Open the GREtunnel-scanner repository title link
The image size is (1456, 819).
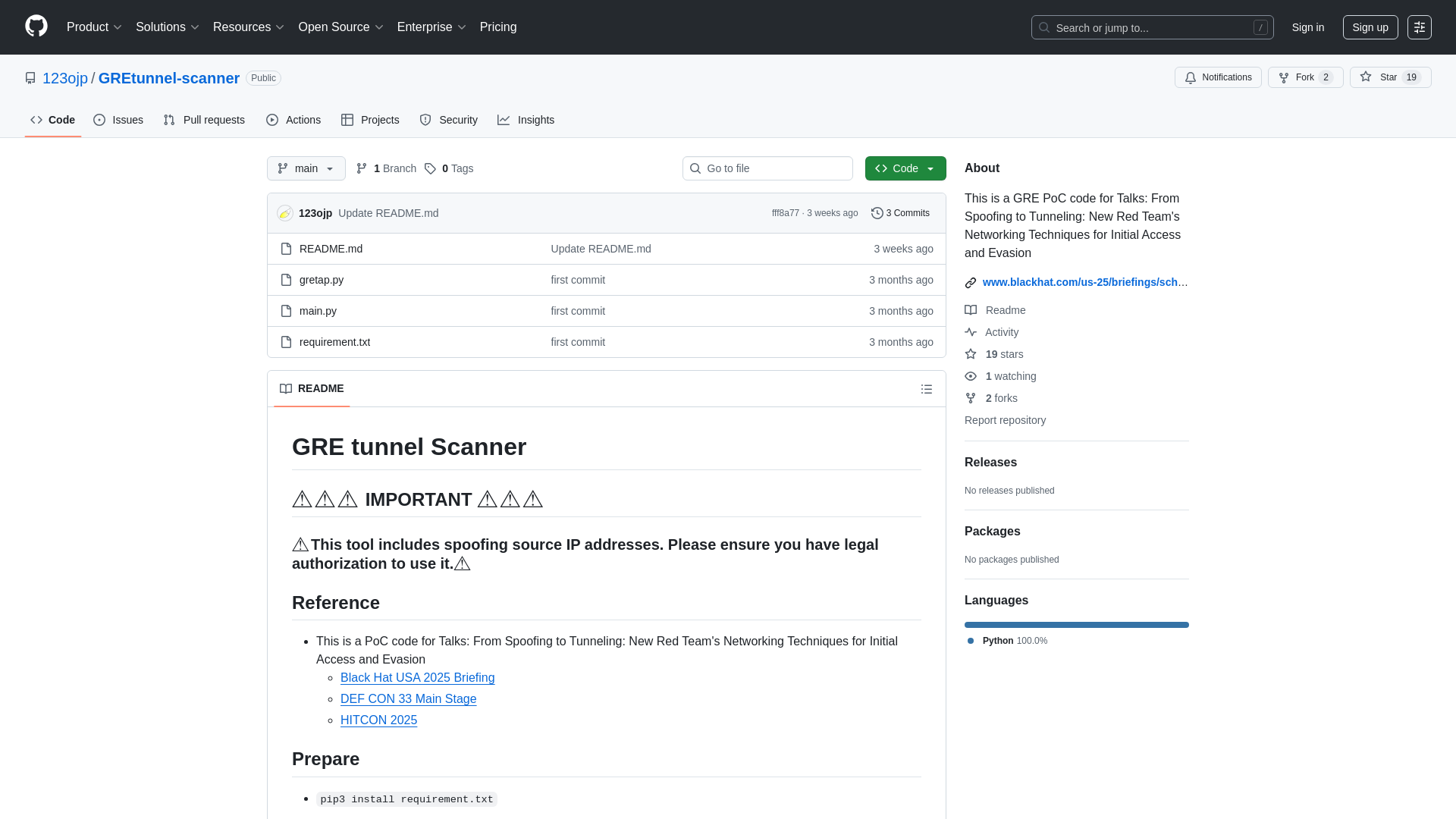[x=169, y=78]
